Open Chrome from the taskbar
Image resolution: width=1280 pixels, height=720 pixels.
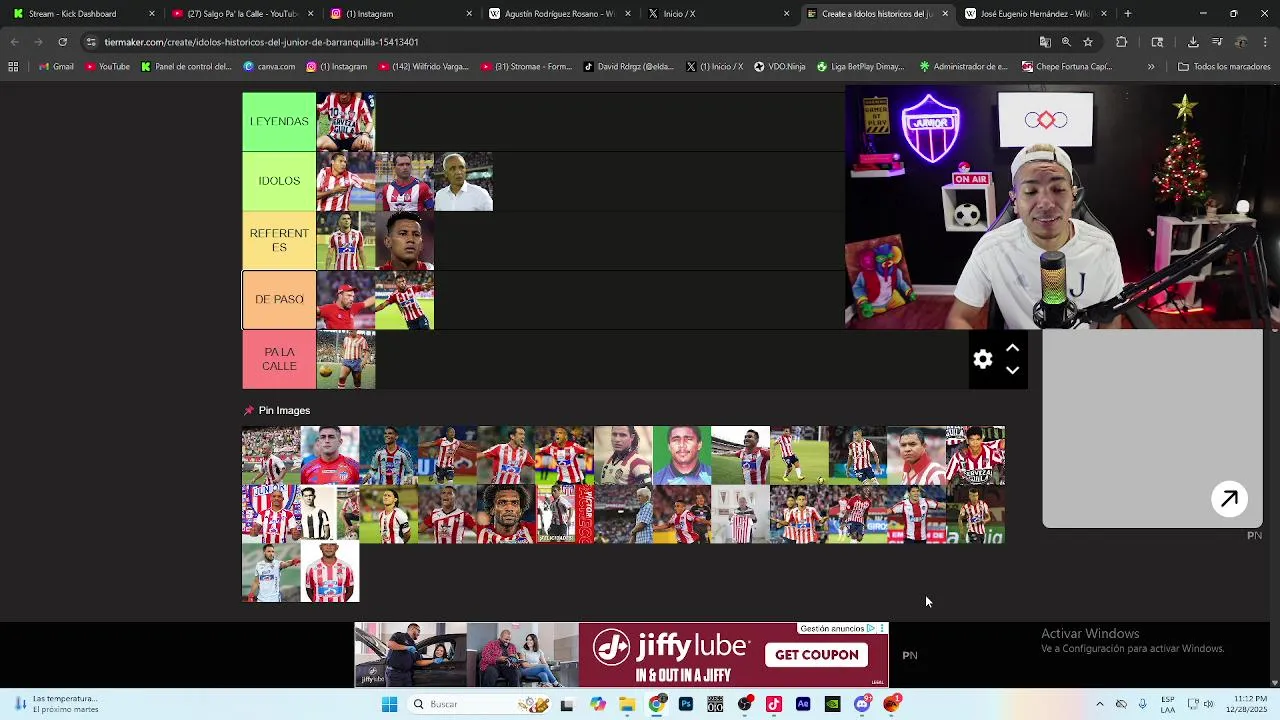click(657, 704)
